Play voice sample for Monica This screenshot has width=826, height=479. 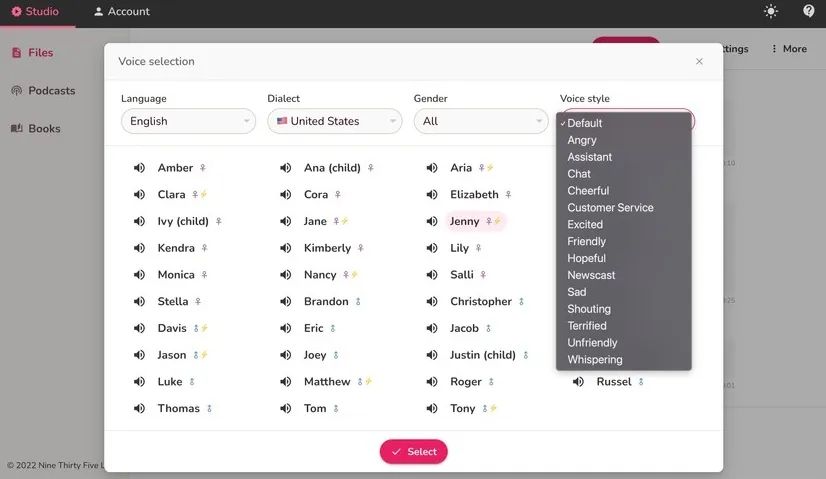(x=139, y=275)
